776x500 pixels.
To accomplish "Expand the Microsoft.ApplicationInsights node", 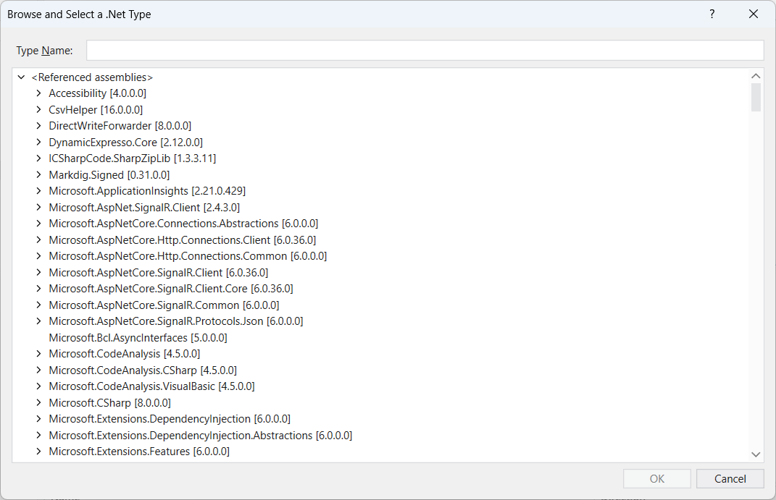I will [39, 191].
